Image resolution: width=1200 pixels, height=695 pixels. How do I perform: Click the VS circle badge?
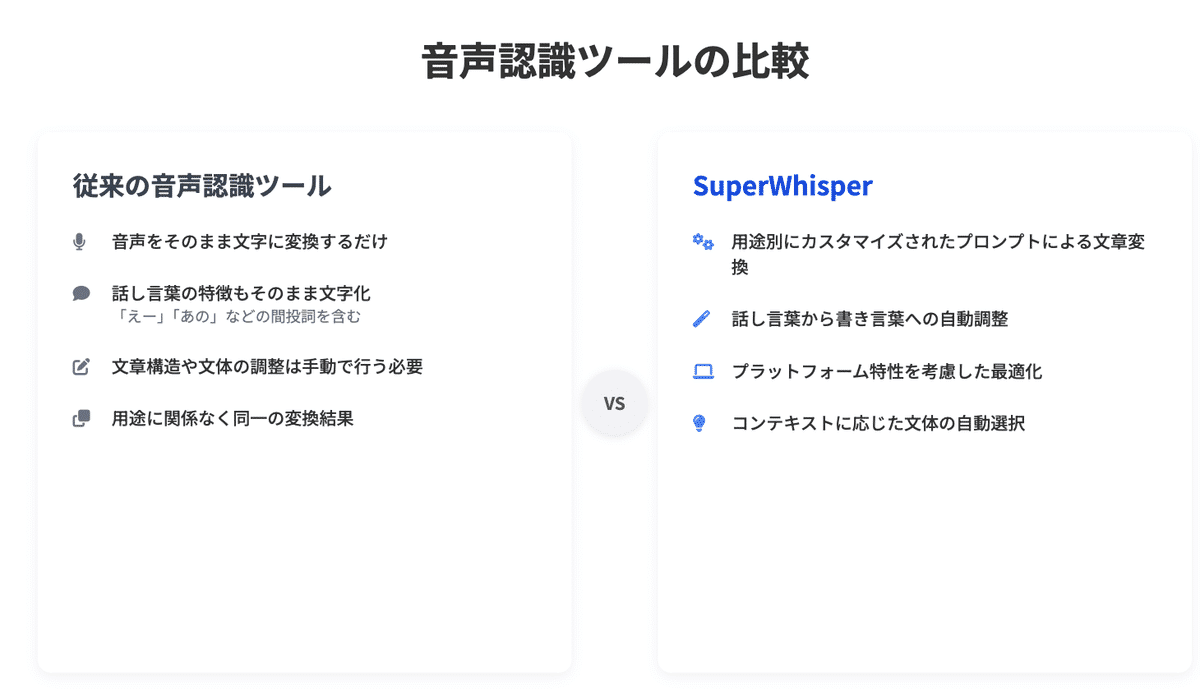[614, 403]
